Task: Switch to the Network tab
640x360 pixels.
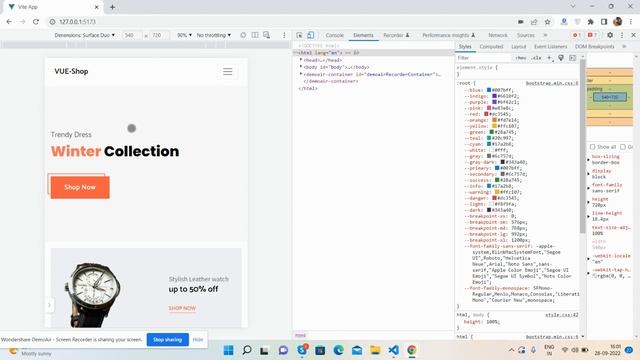Action: (x=498, y=36)
